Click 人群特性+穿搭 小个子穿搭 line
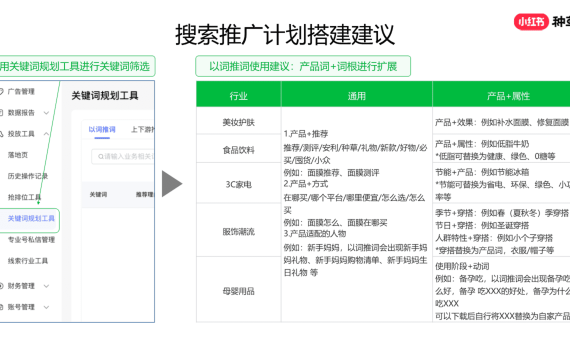This screenshot has width=570, height=360. coord(494,238)
